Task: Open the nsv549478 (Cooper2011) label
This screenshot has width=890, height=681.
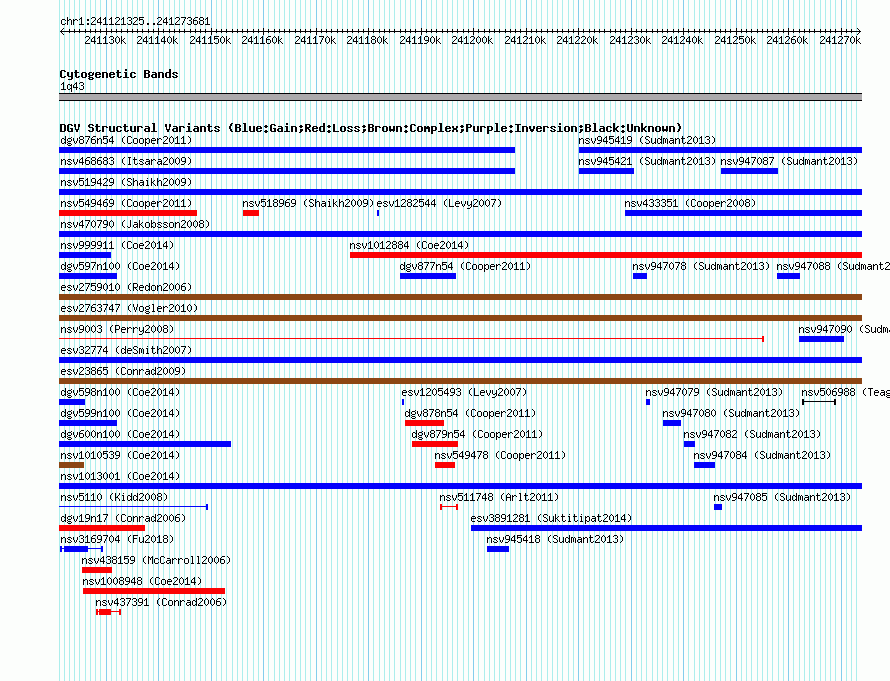Action: click(x=500, y=455)
